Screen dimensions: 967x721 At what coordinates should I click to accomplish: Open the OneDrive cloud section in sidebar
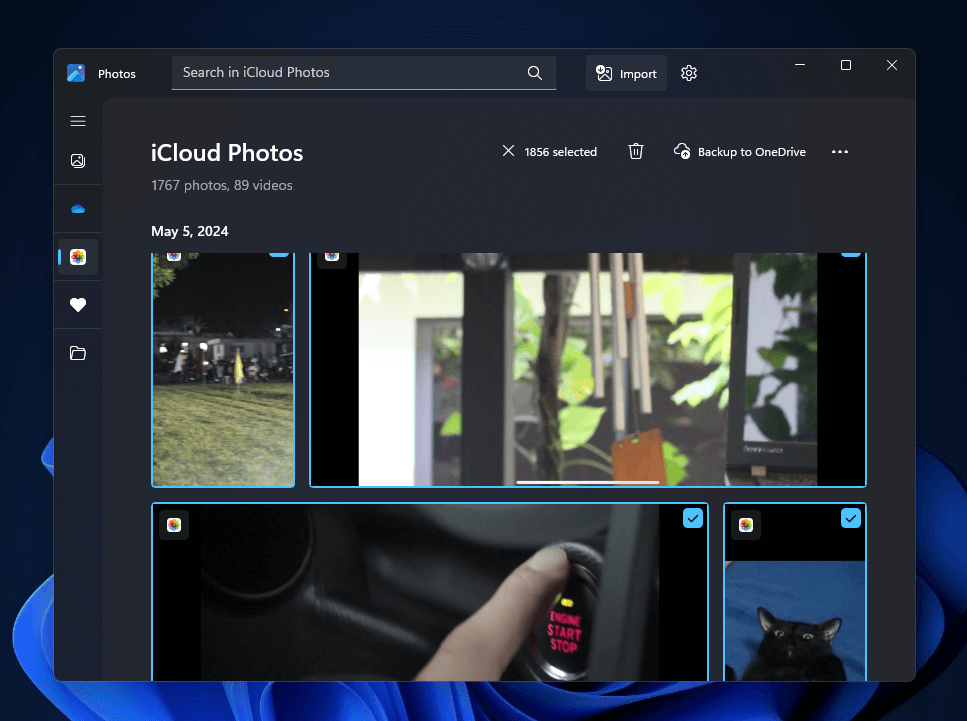point(78,208)
